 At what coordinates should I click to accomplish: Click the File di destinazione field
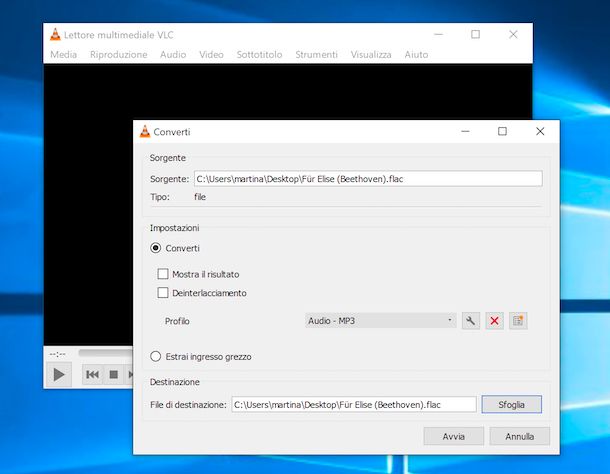[x=354, y=405]
